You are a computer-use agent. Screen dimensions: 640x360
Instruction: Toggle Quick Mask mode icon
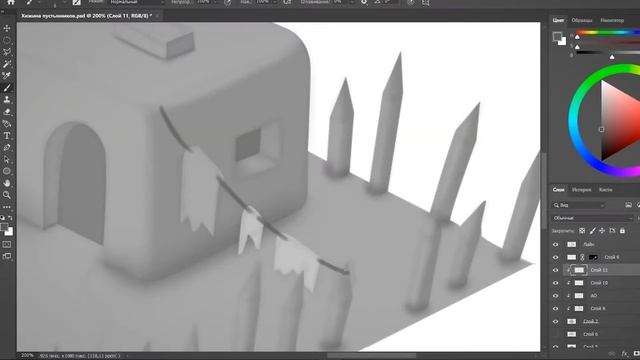coord(7,244)
